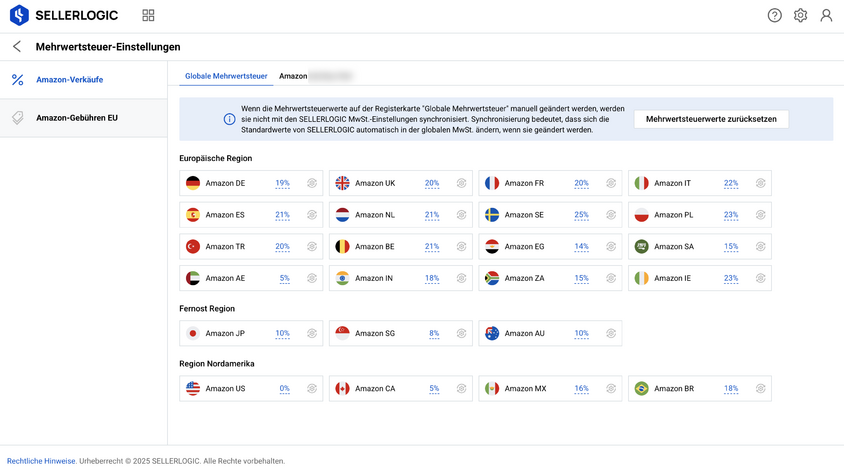
Task: Open the settings gear icon
Action: [x=800, y=15]
